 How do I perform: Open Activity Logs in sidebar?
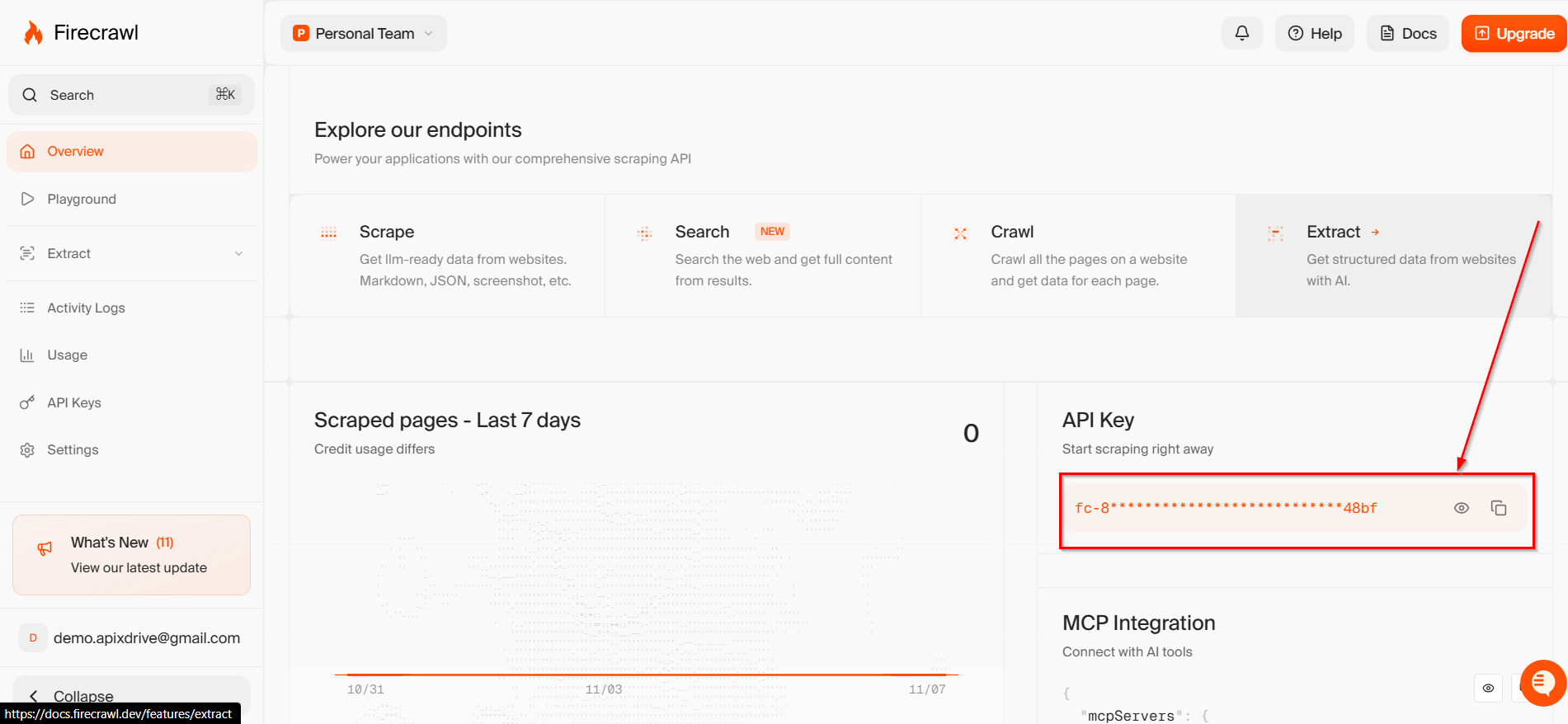pyautogui.click(x=132, y=308)
